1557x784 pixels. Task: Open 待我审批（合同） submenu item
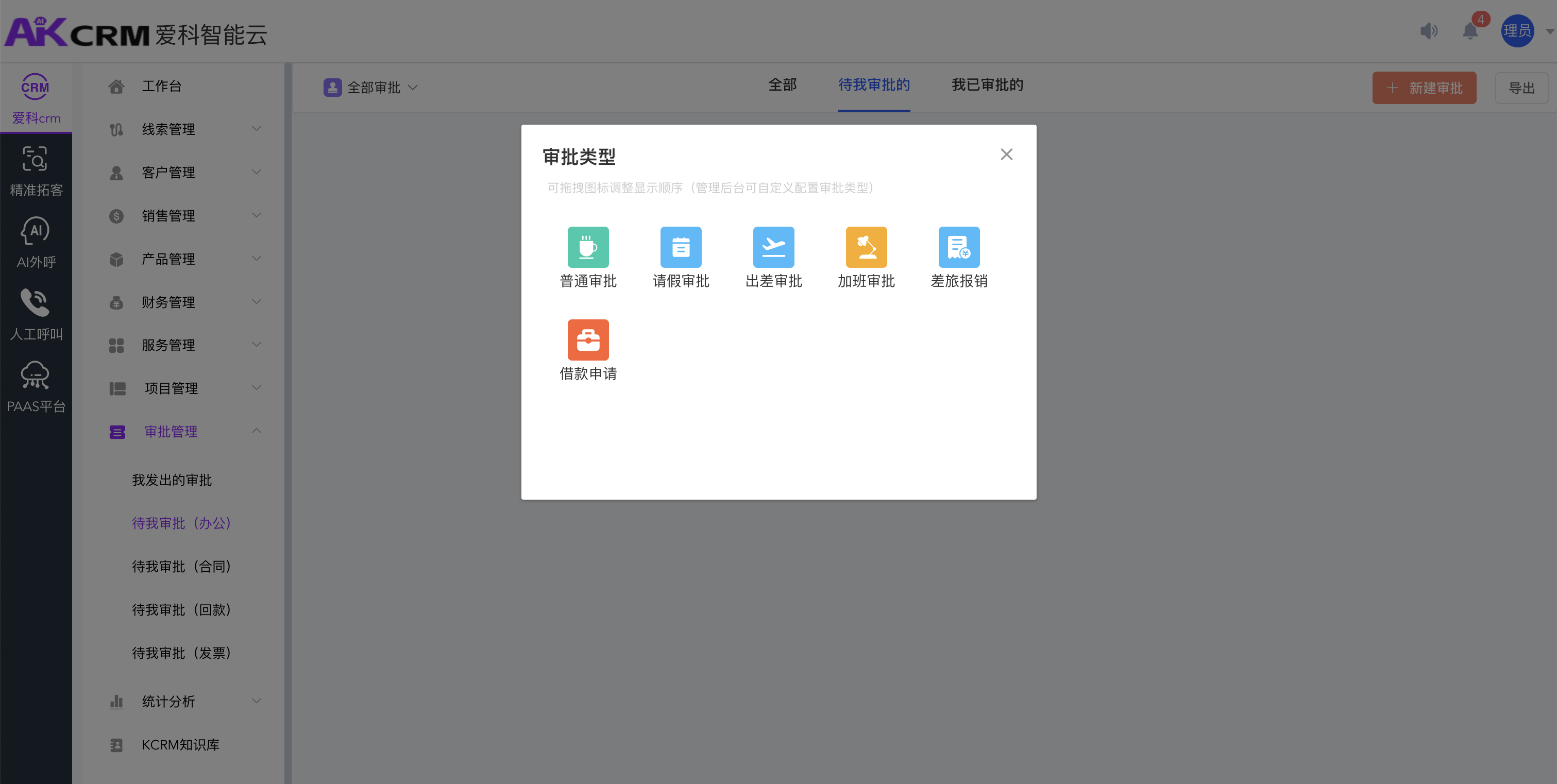tap(181, 567)
